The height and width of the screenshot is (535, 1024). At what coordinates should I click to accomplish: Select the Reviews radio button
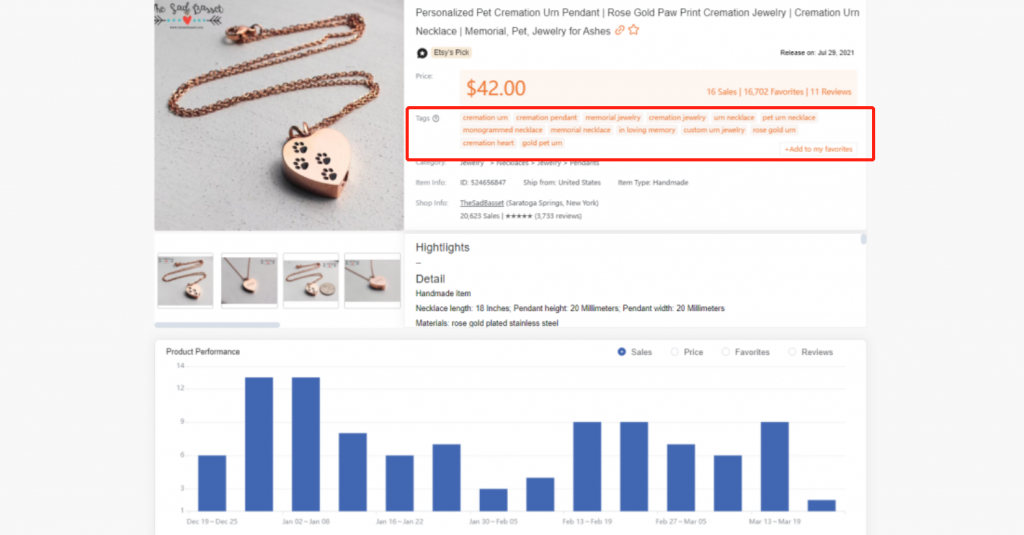tap(792, 351)
